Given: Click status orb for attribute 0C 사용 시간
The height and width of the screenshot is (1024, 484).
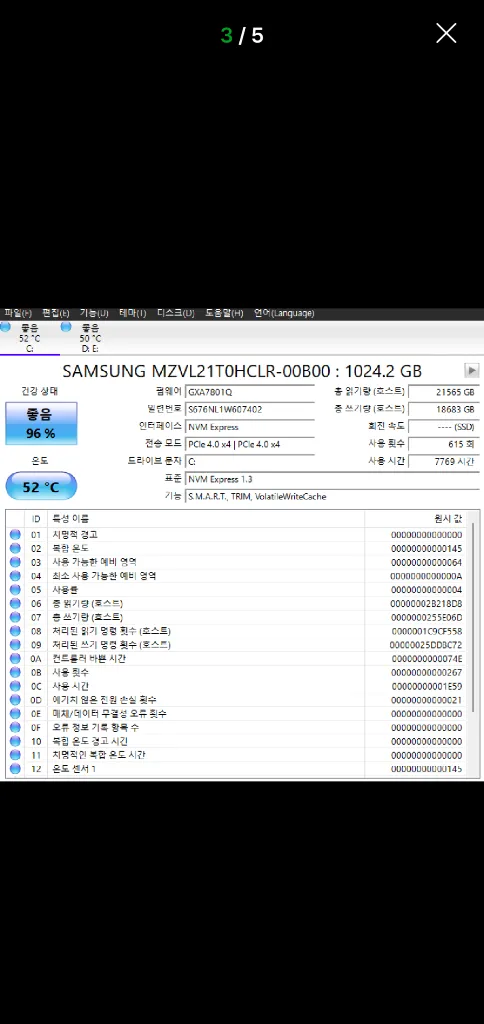Looking at the screenshot, I should 15,686.
